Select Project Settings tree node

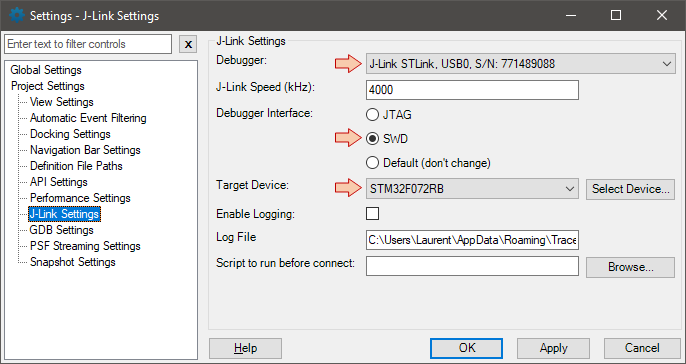(x=48, y=86)
